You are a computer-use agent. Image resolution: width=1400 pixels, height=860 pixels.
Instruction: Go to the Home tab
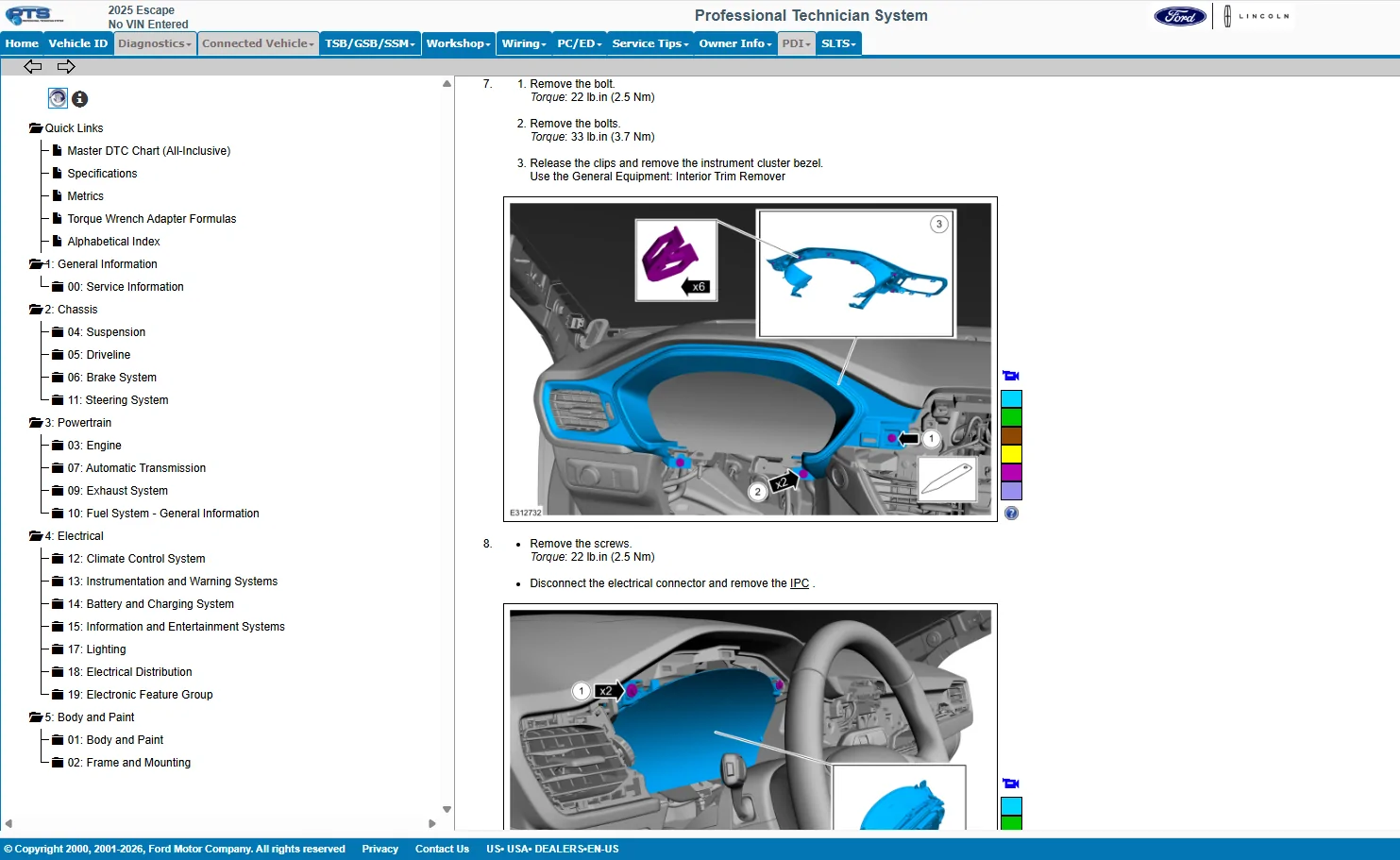(x=22, y=43)
